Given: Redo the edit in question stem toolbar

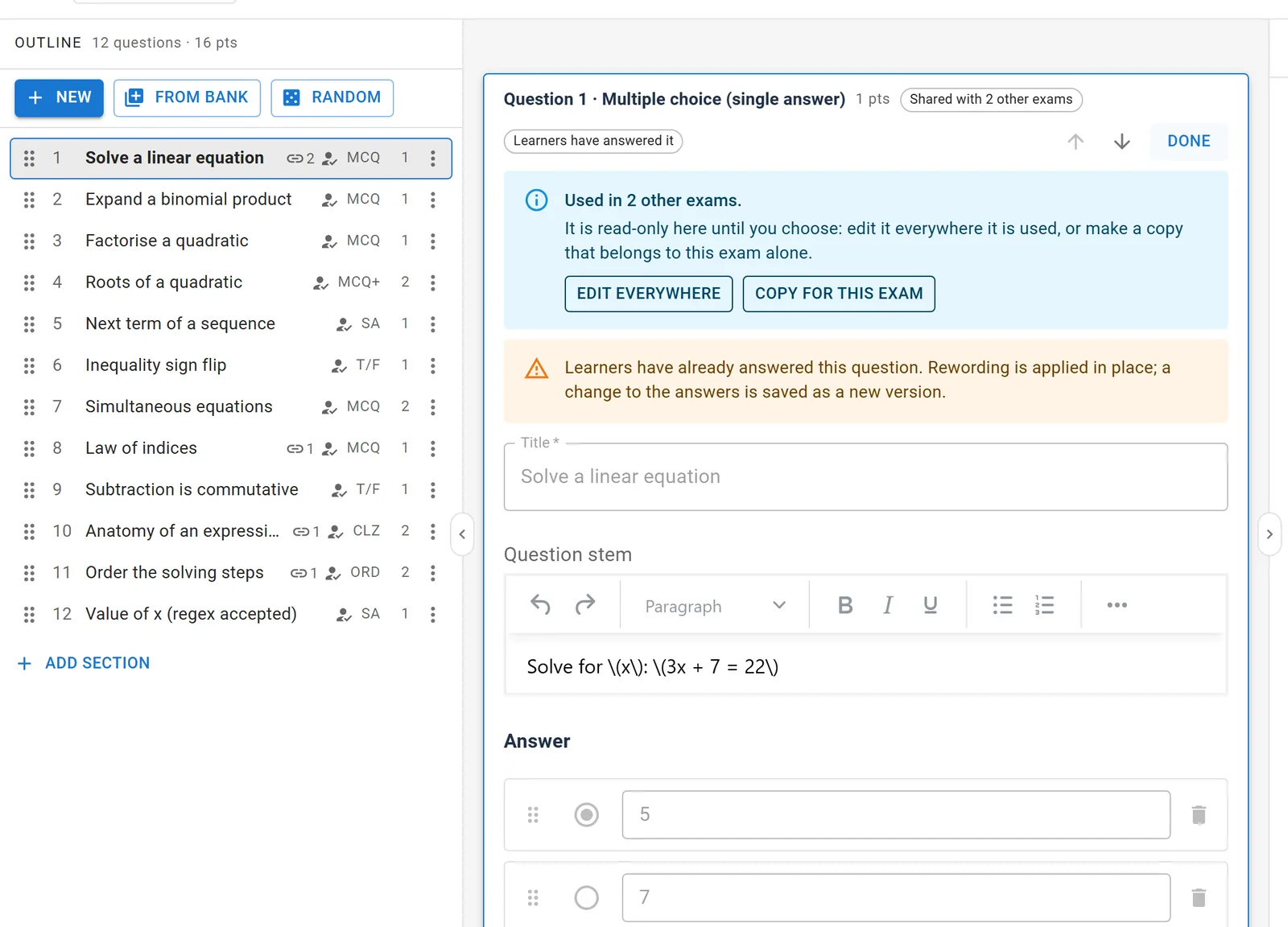Looking at the screenshot, I should point(585,605).
